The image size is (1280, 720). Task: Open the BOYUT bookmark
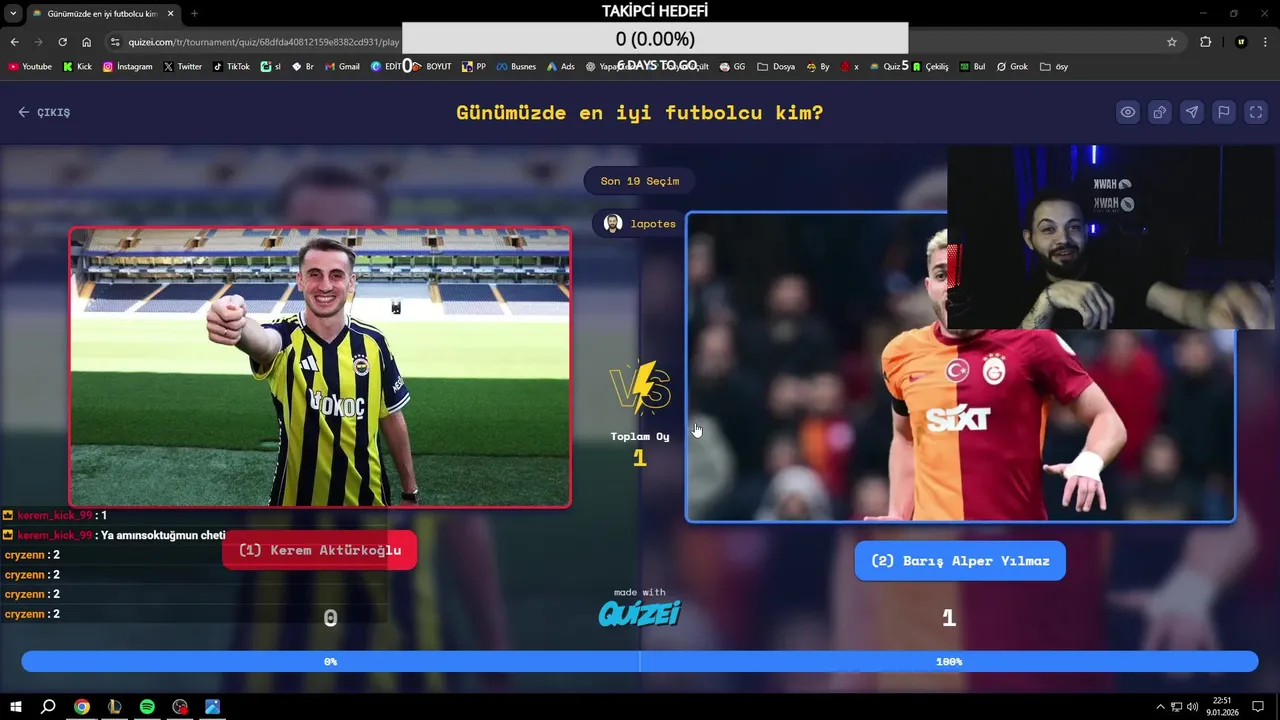pyautogui.click(x=432, y=67)
